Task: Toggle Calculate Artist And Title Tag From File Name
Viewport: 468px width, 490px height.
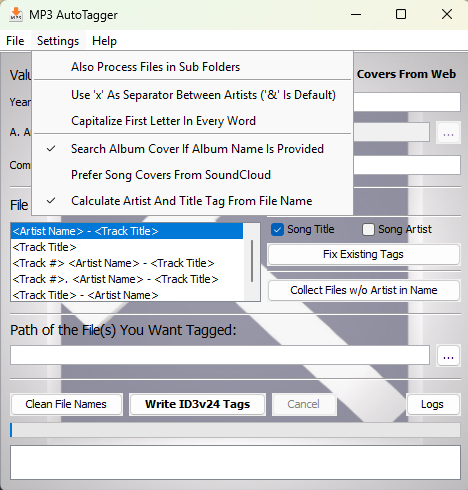Action: click(x=193, y=201)
